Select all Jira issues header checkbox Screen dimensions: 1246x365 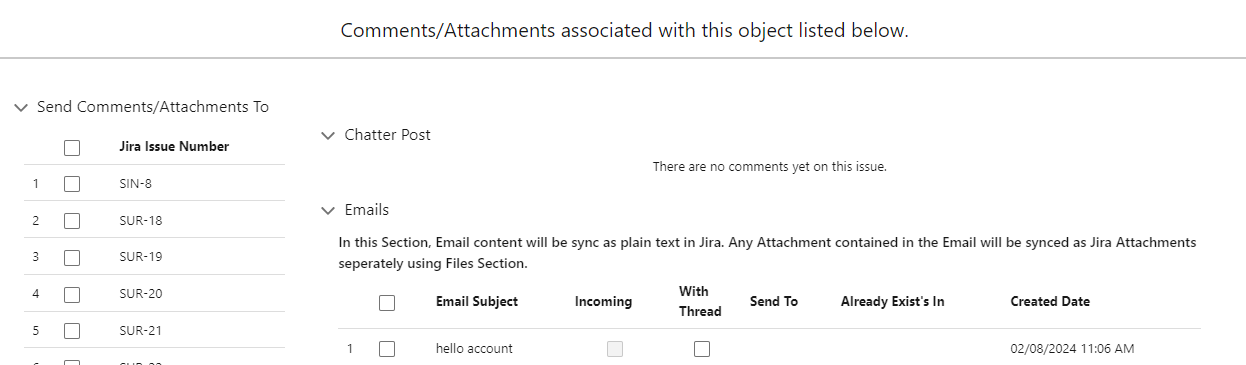(72, 148)
